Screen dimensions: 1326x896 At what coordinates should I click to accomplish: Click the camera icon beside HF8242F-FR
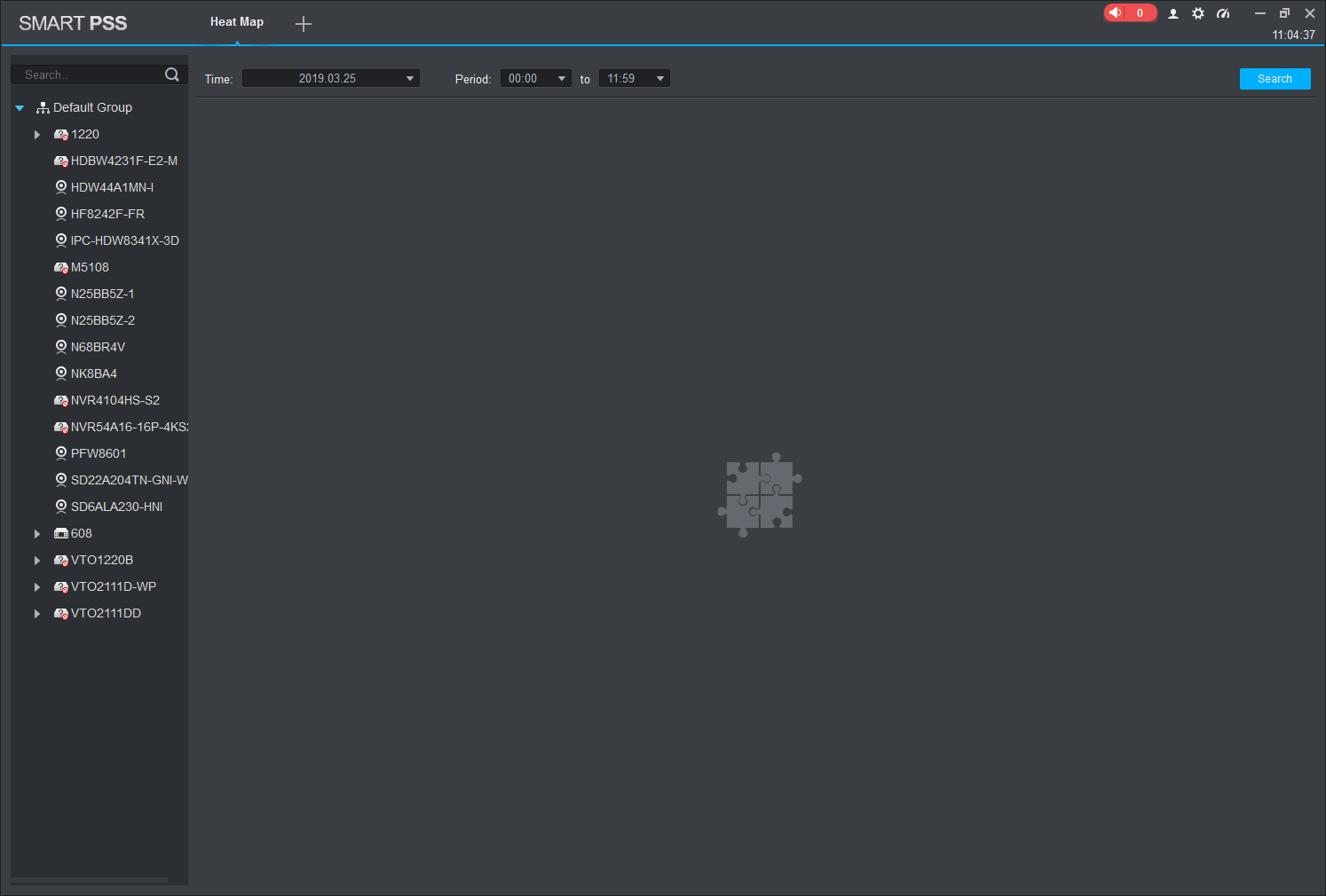pyautogui.click(x=61, y=214)
